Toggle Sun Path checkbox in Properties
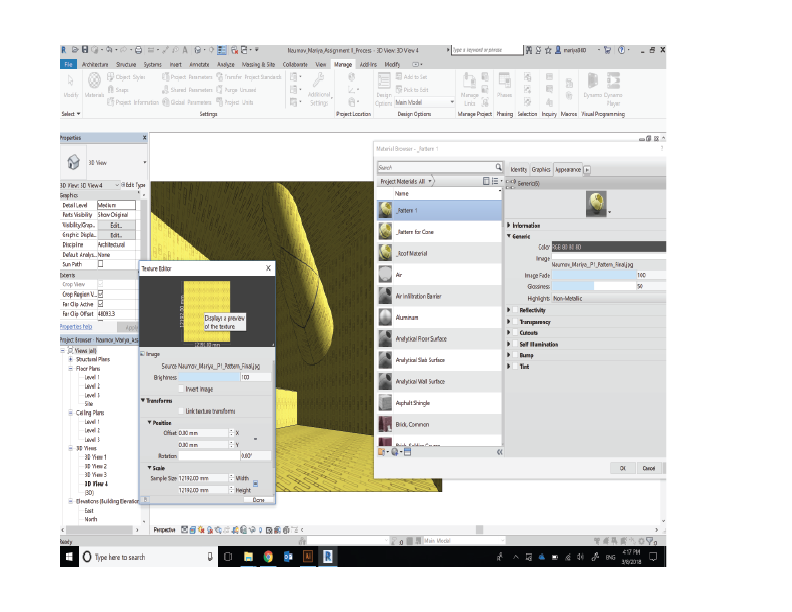 coord(101,264)
